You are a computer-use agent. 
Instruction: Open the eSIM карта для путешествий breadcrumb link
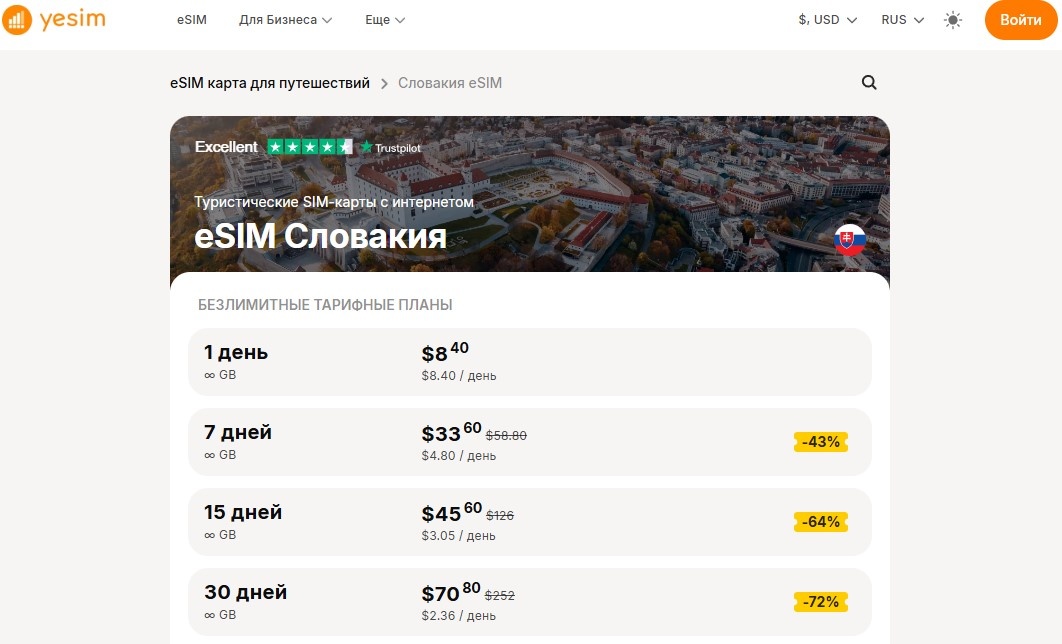pos(268,83)
